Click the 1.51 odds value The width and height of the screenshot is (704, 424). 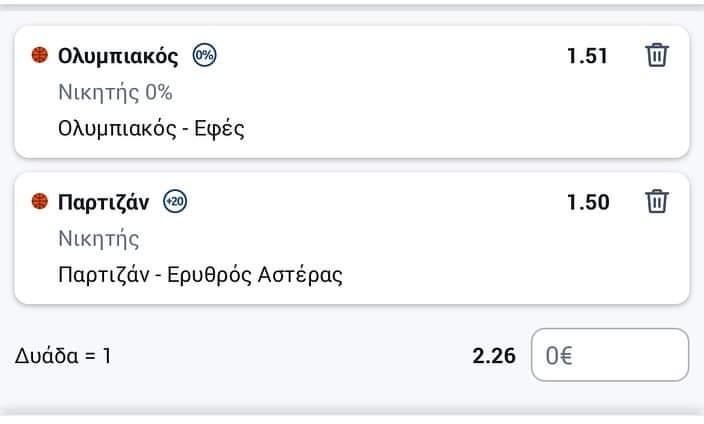pos(587,56)
